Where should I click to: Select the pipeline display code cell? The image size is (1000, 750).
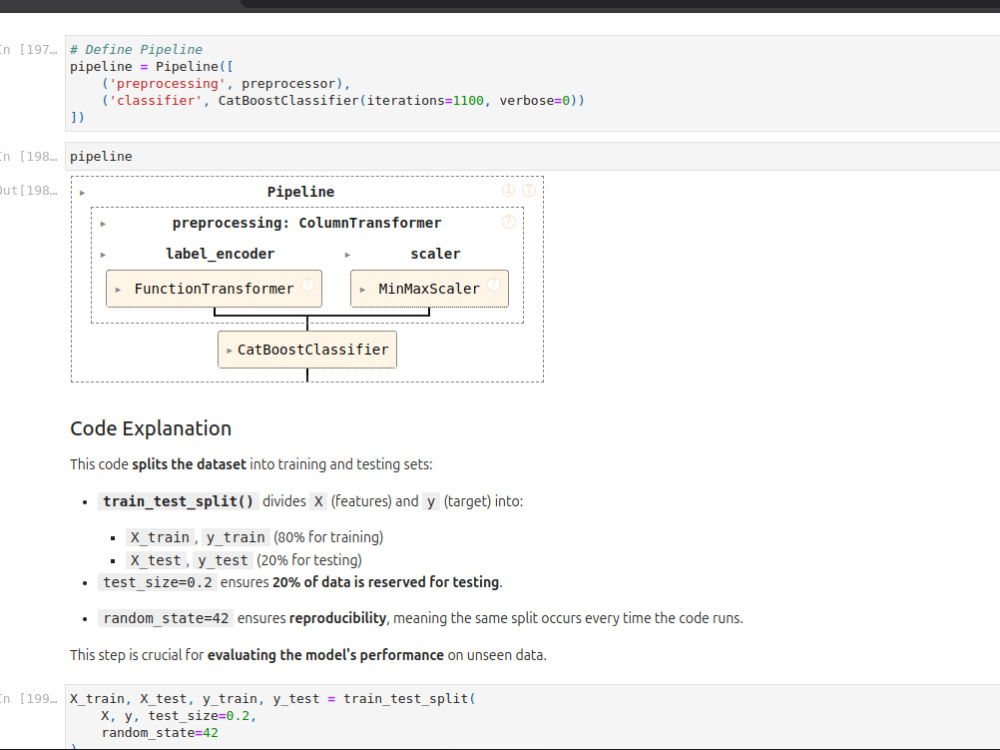[400, 156]
